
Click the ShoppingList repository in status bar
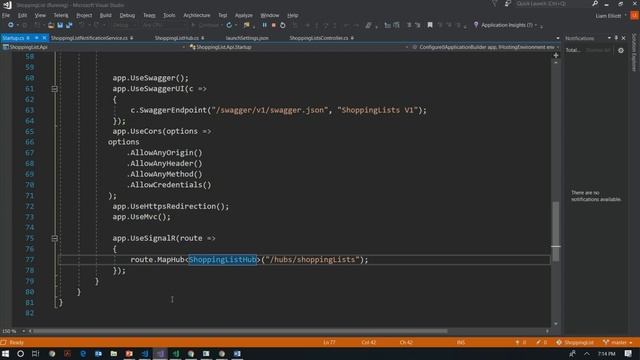[x=575, y=342]
